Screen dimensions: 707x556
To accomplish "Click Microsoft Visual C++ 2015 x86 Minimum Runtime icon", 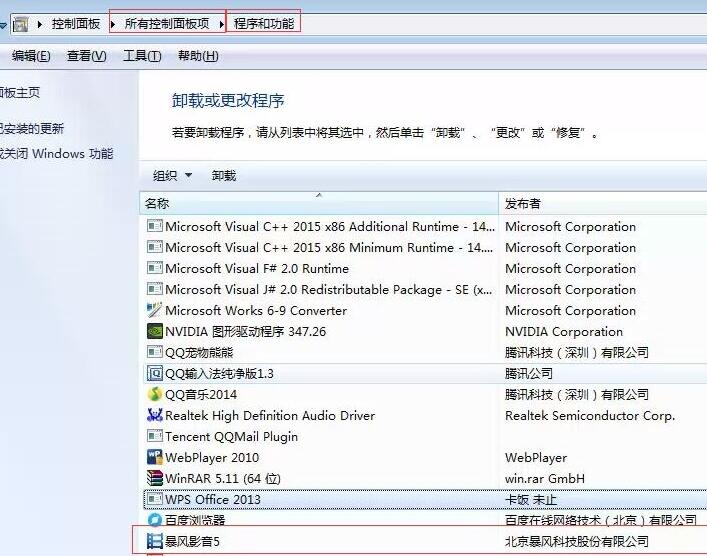I will click(x=155, y=247).
